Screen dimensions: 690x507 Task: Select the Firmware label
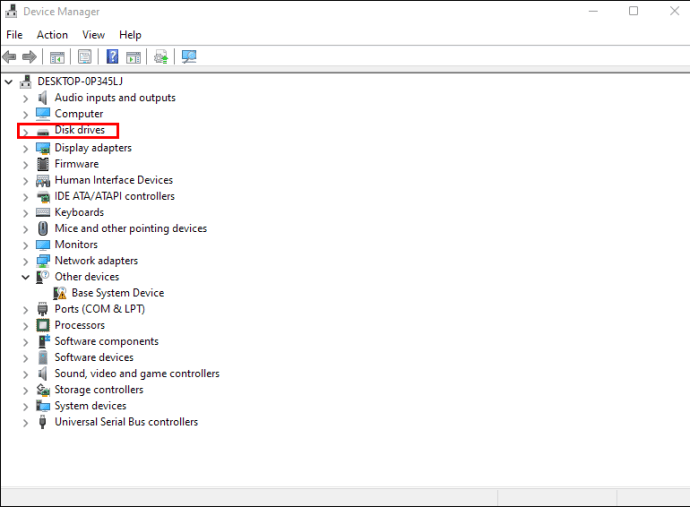click(77, 164)
